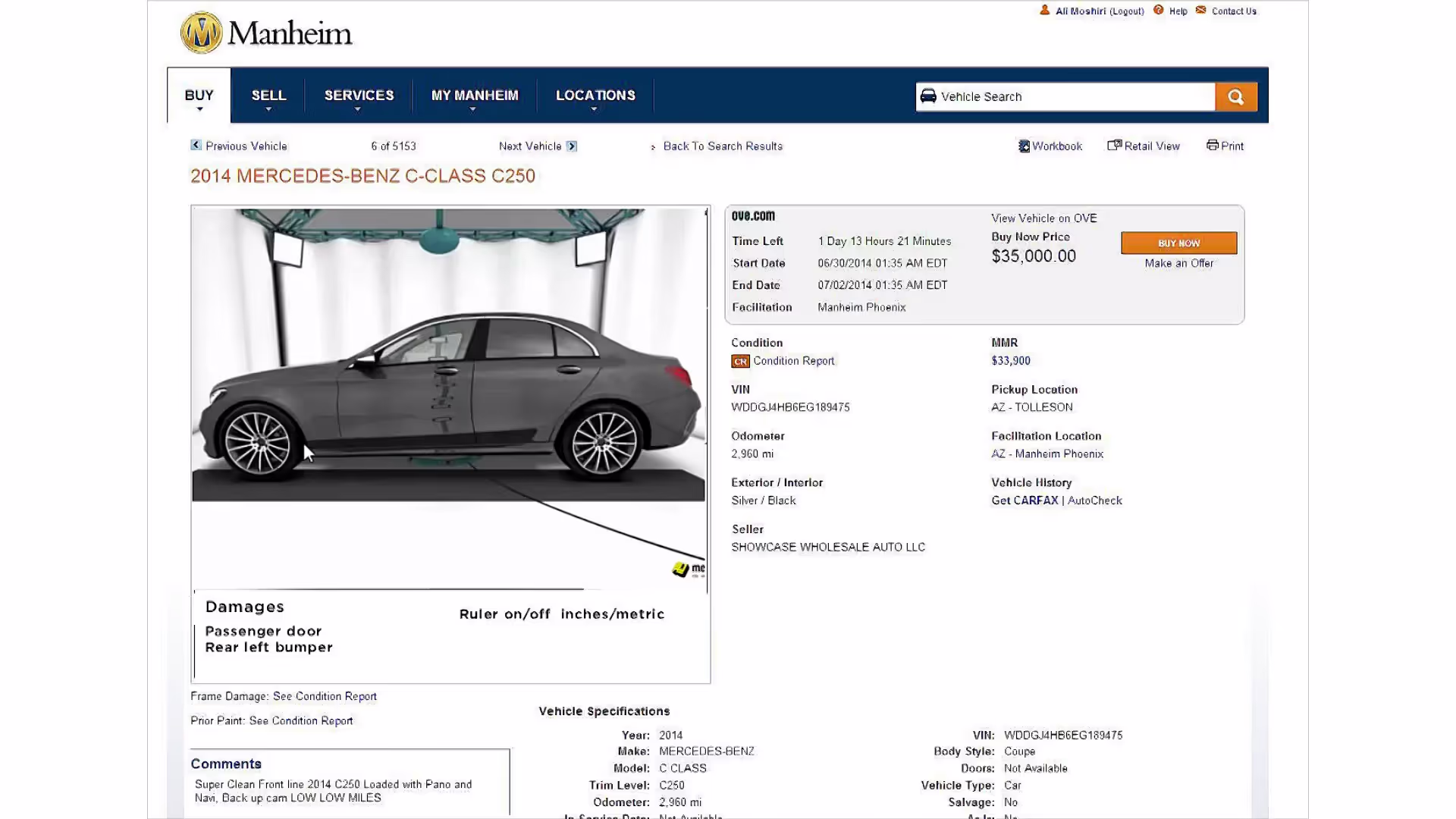The width and height of the screenshot is (1456, 819).
Task: Switch ruler units inches/metric
Action: coord(612,614)
